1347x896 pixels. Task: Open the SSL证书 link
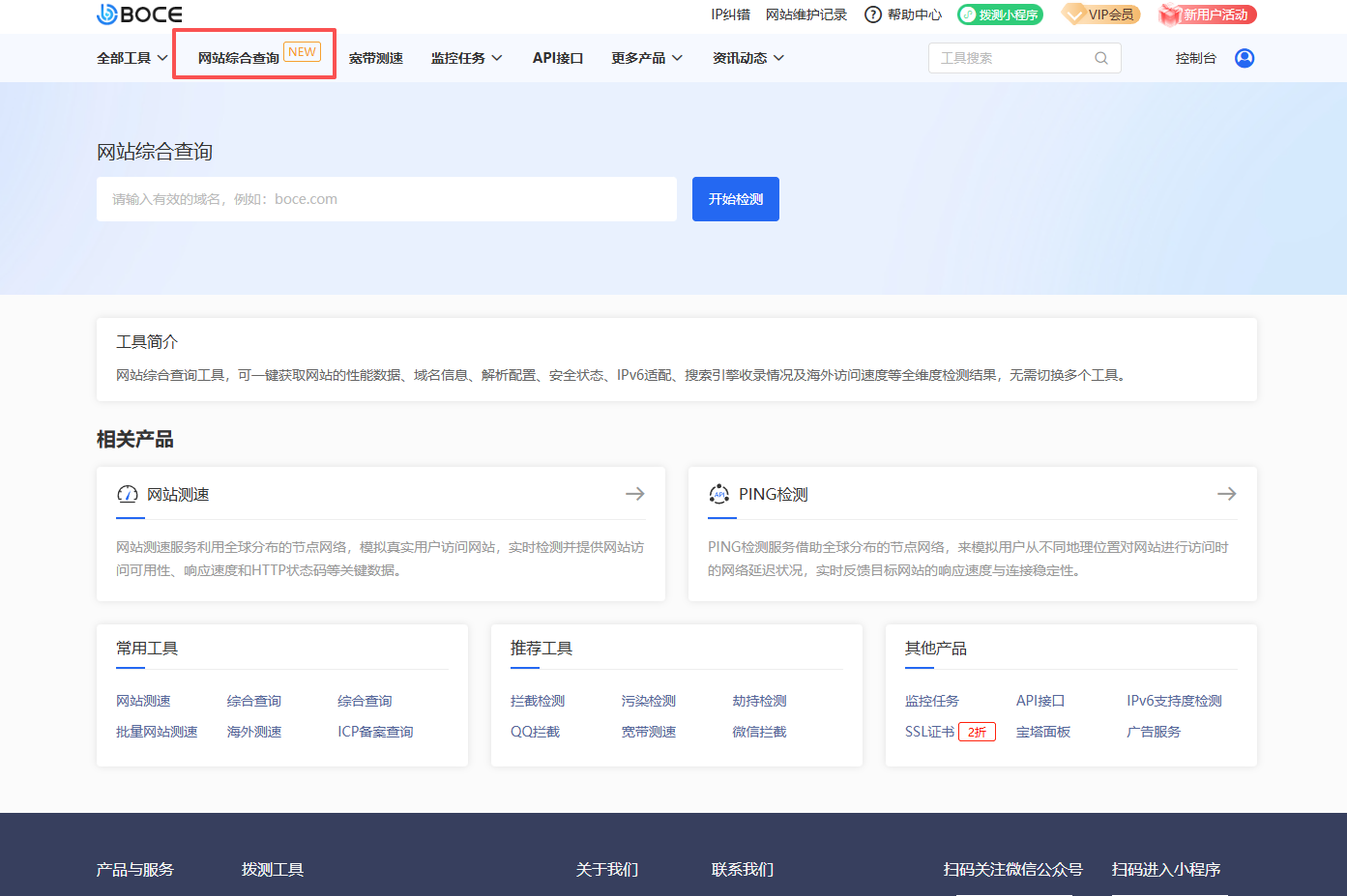coord(929,732)
